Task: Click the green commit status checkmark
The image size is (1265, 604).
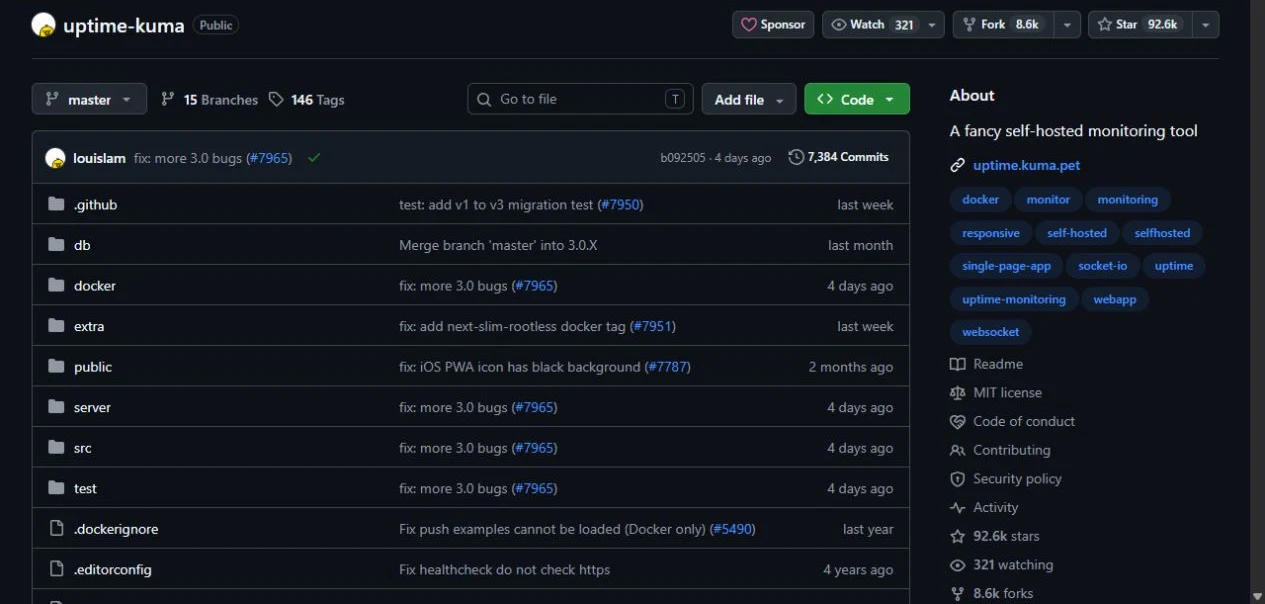Action: tap(314, 158)
